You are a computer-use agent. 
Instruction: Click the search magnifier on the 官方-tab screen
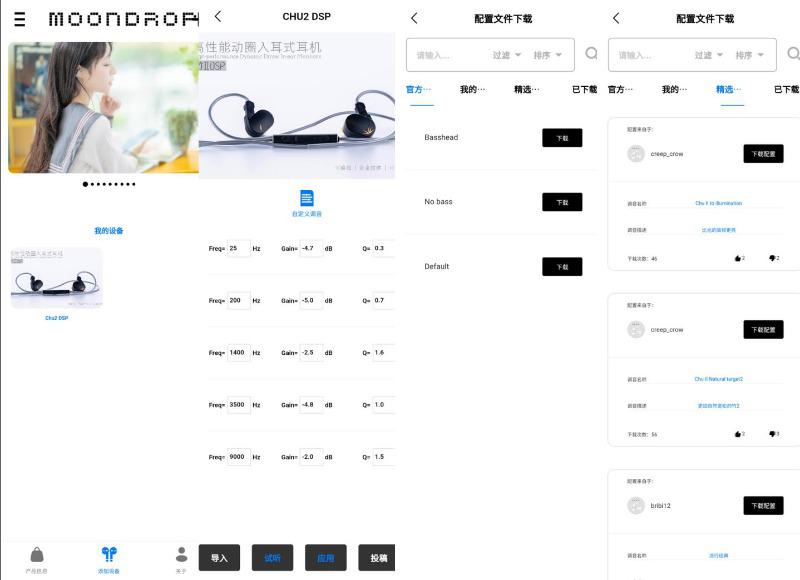(x=591, y=53)
